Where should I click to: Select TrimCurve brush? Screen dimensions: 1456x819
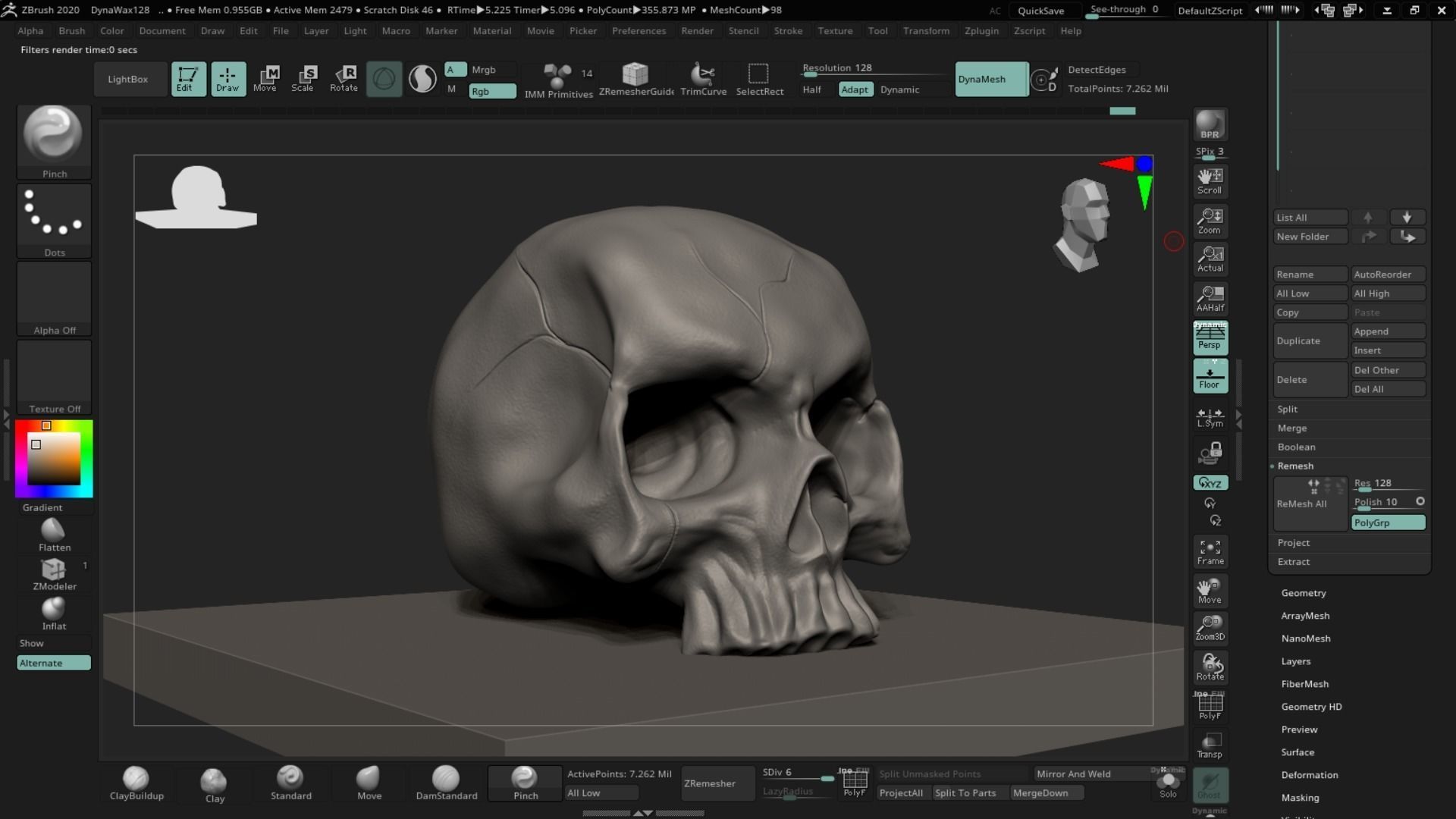pos(703,80)
